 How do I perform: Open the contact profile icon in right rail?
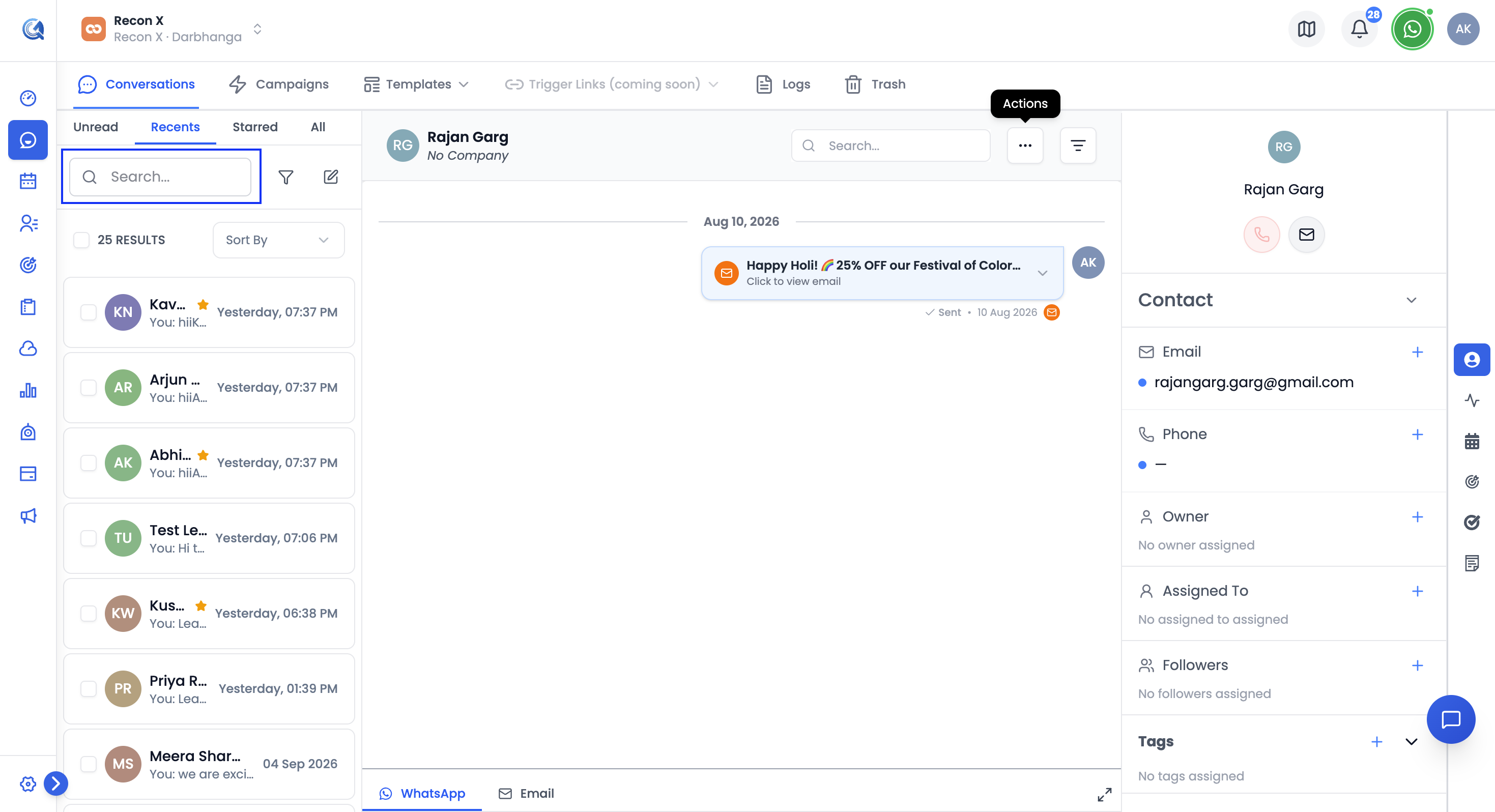point(1471,360)
